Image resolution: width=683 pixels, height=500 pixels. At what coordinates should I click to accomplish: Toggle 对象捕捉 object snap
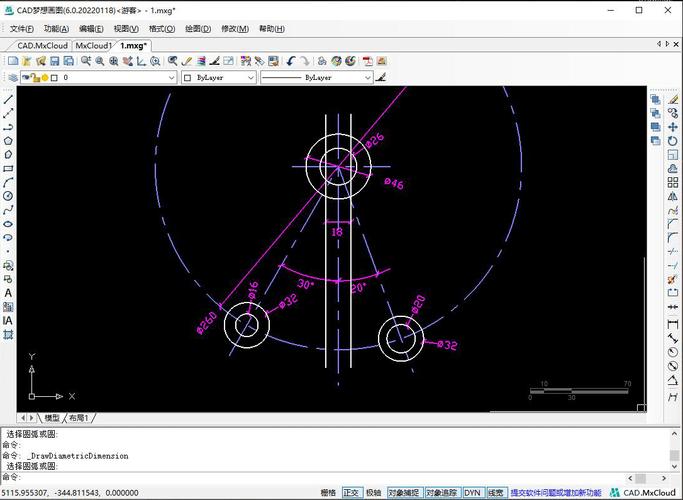point(403,492)
